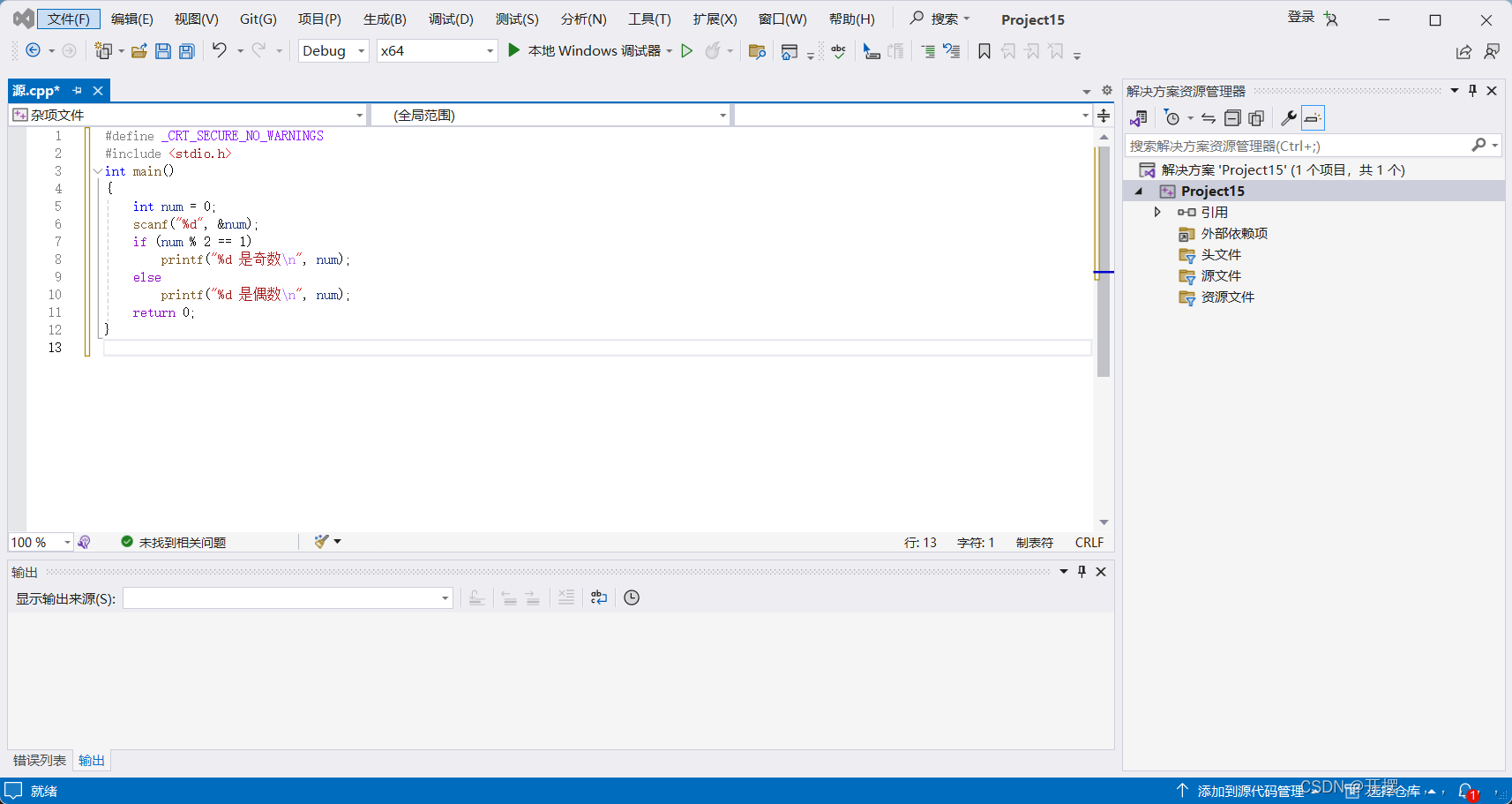Open the editor settings gear icon

1107,90
